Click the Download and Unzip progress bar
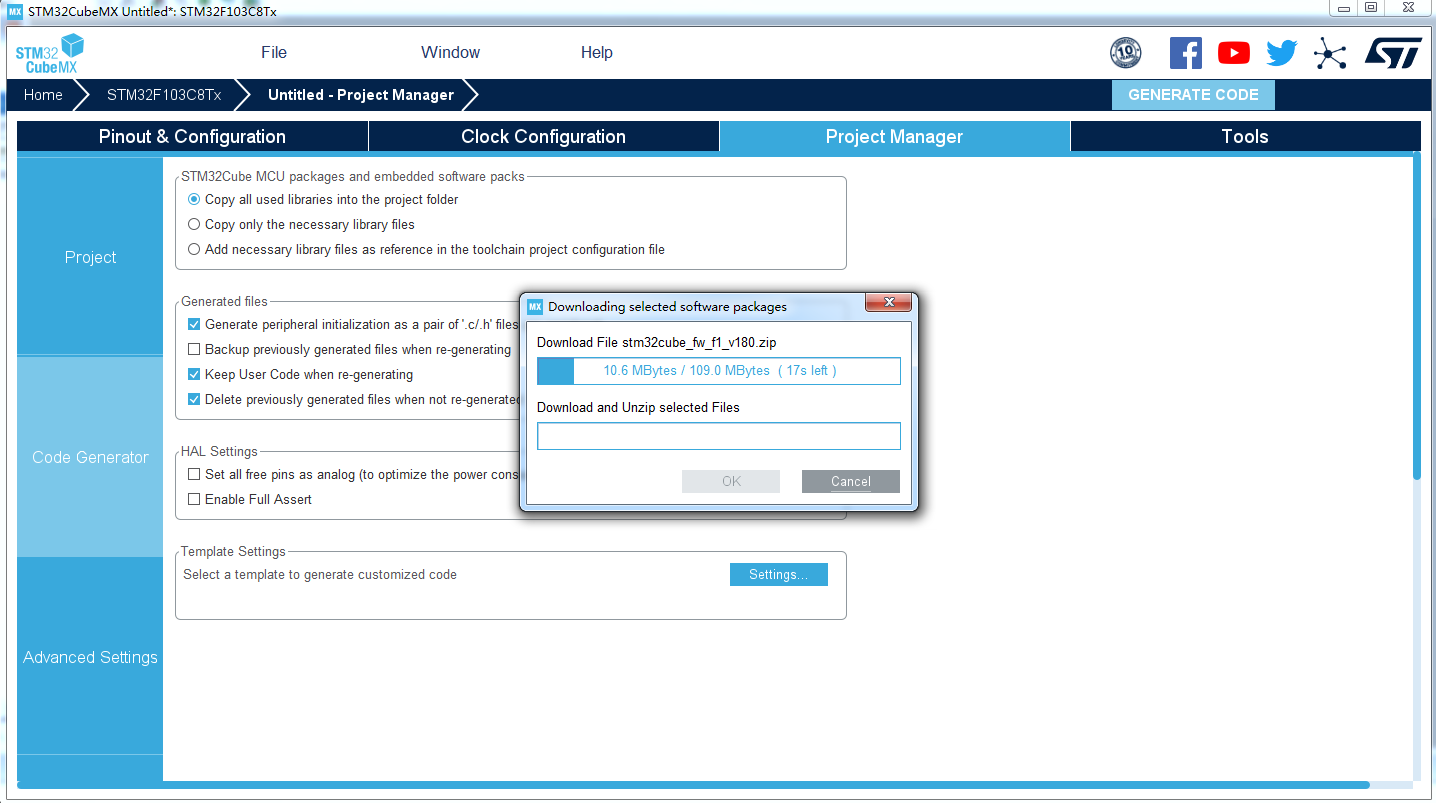 click(x=719, y=436)
